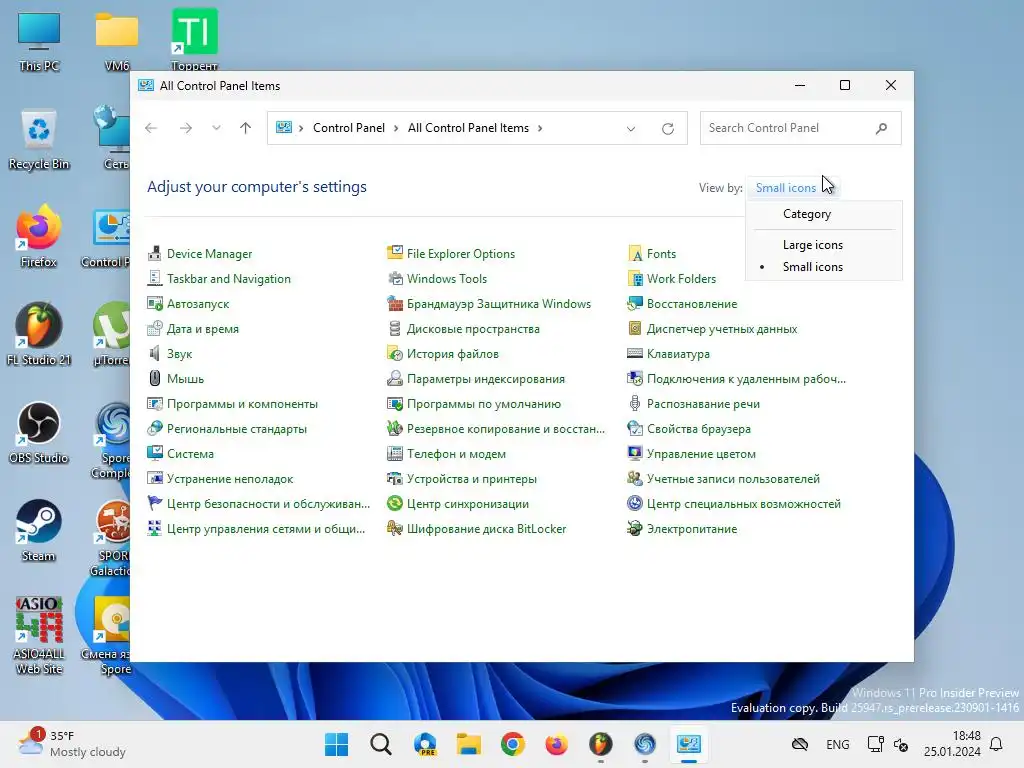The height and width of the screenshot is (768, 1024).
Task: Click the Клавиатура keyboard icon
Action: click(634, 353)
